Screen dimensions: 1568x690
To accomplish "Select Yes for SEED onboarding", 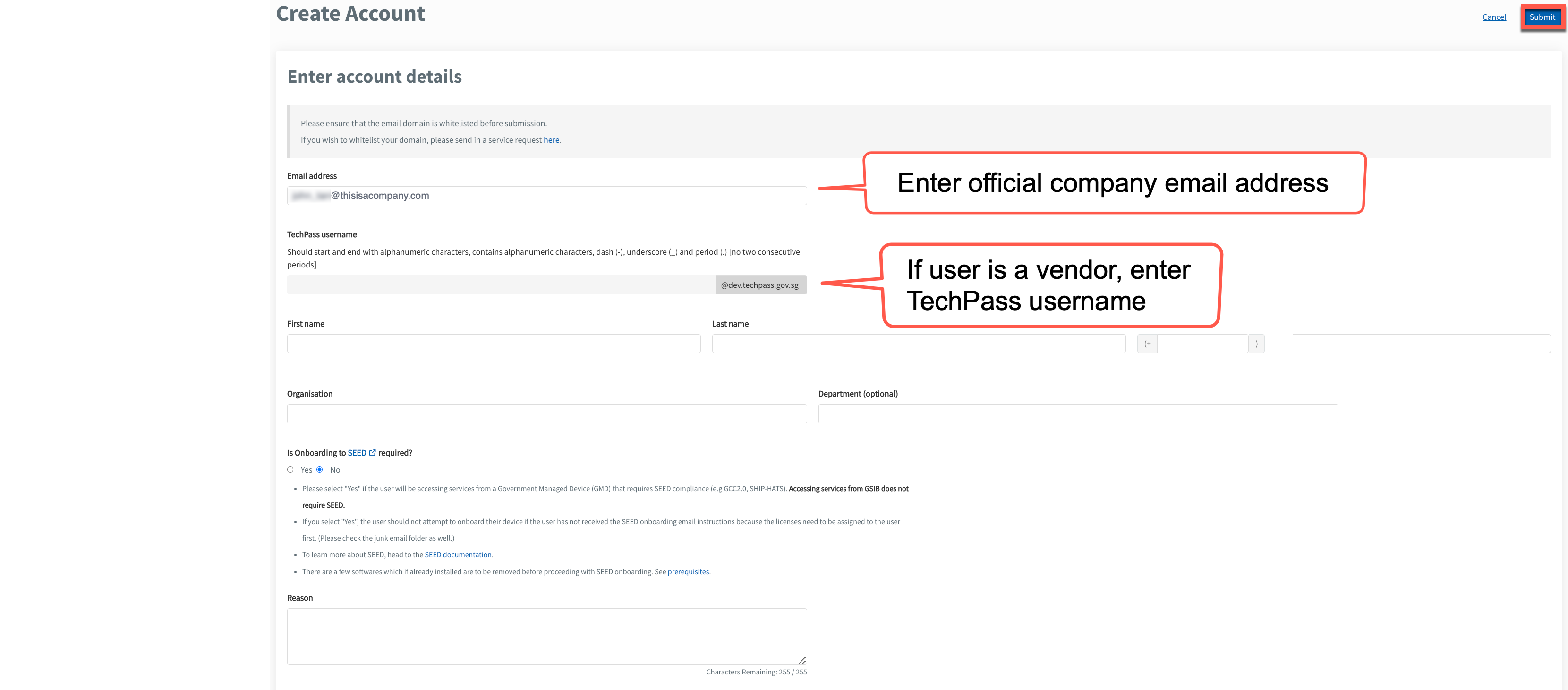I will pos(290,470).
